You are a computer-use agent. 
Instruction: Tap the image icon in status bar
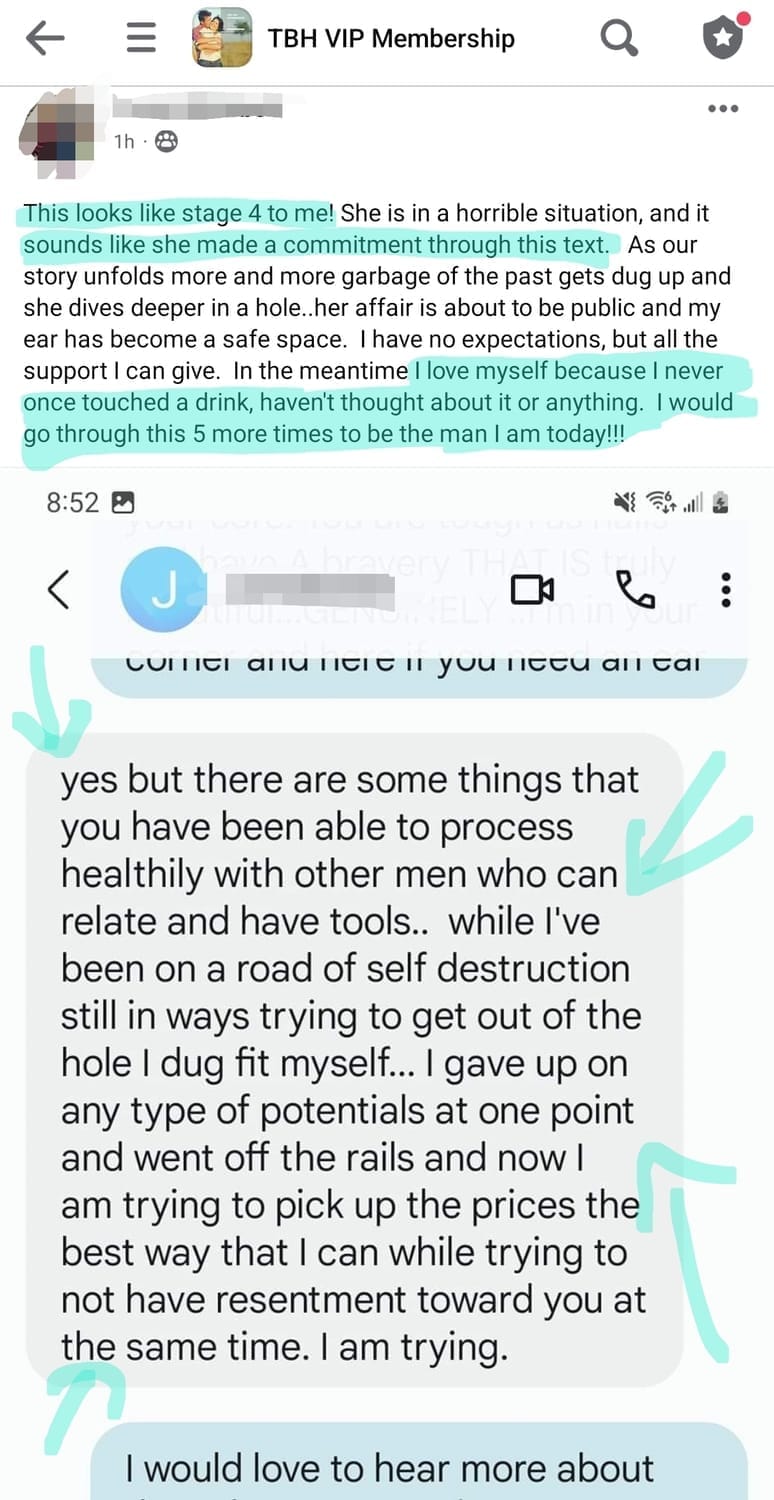pyautogui.click(x=123, y=503)
